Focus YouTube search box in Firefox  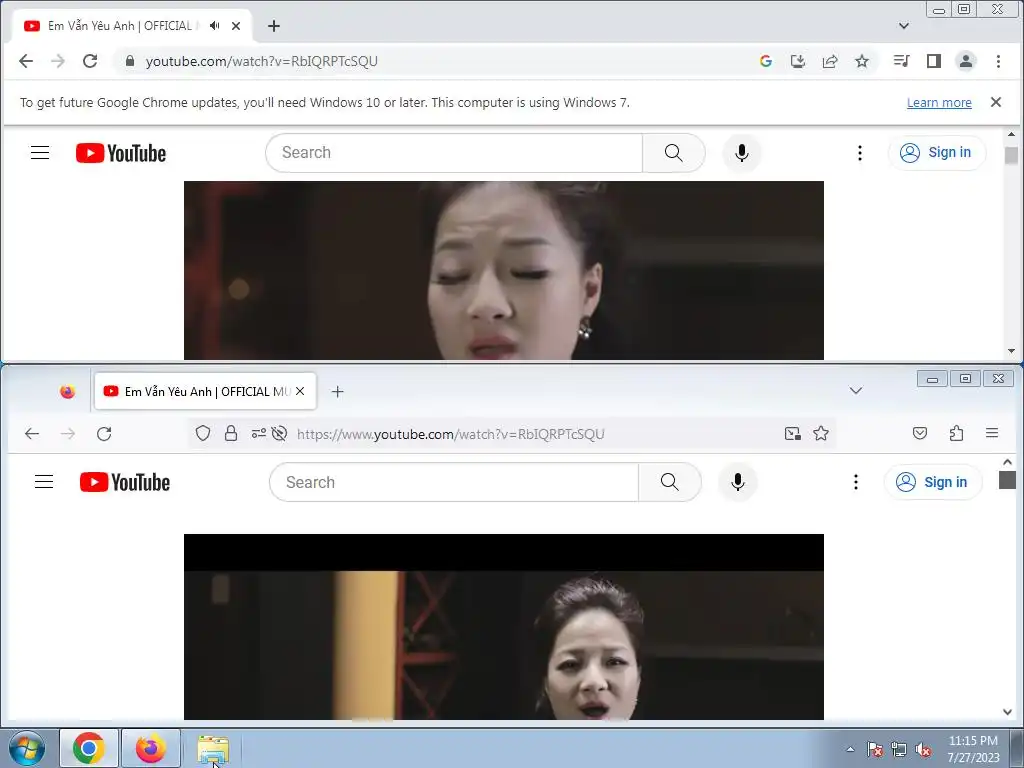point(454,482)
